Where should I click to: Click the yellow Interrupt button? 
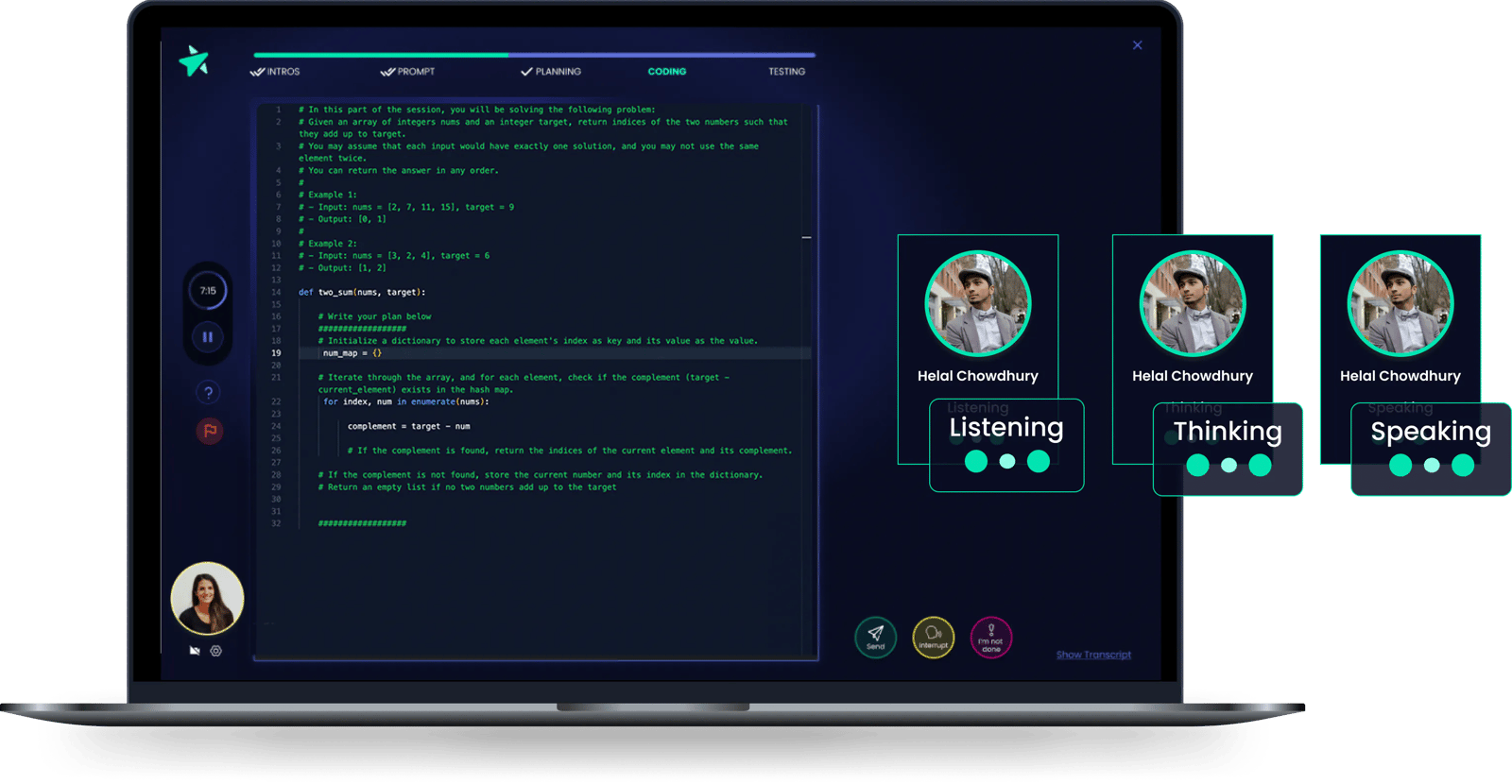tap(933, 638)
